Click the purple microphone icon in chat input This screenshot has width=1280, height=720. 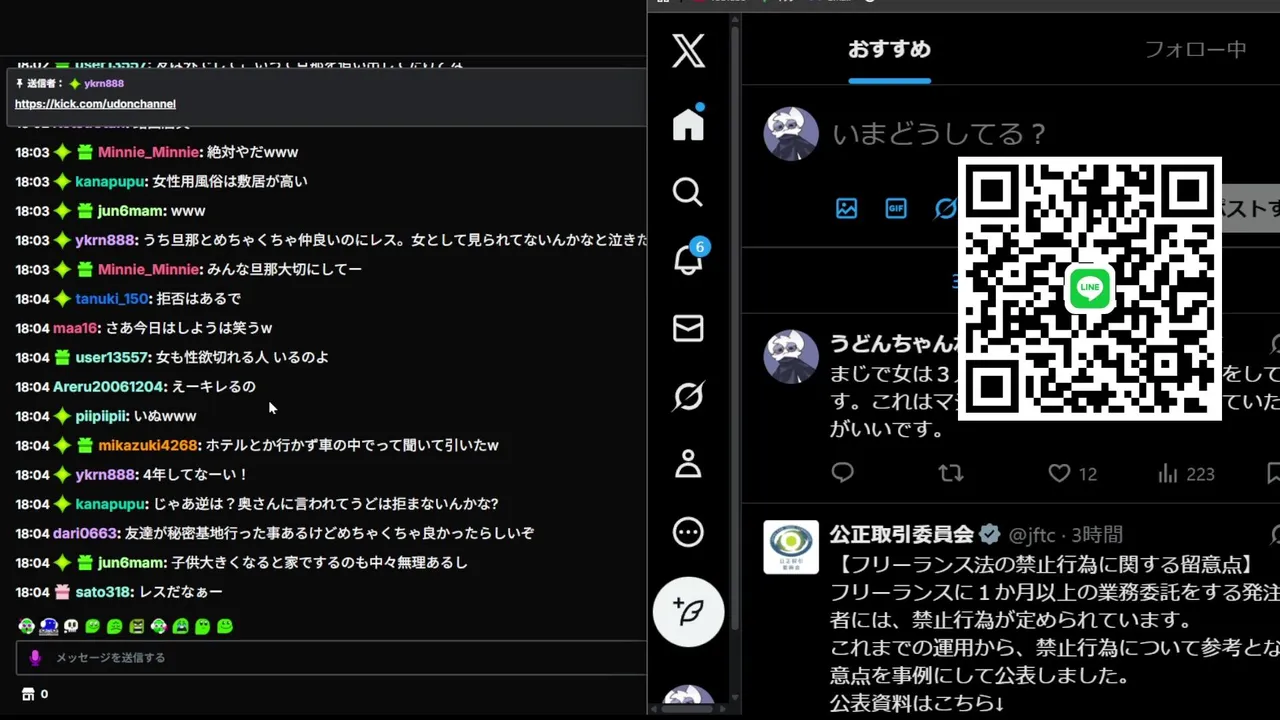click(x=35, y=657)
